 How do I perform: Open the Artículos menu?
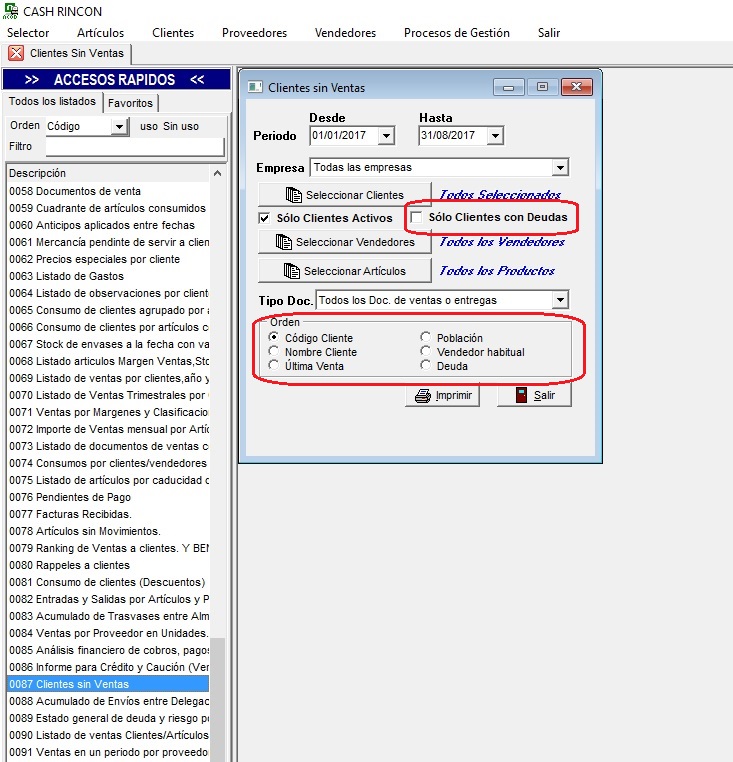[x=101, y=33]
